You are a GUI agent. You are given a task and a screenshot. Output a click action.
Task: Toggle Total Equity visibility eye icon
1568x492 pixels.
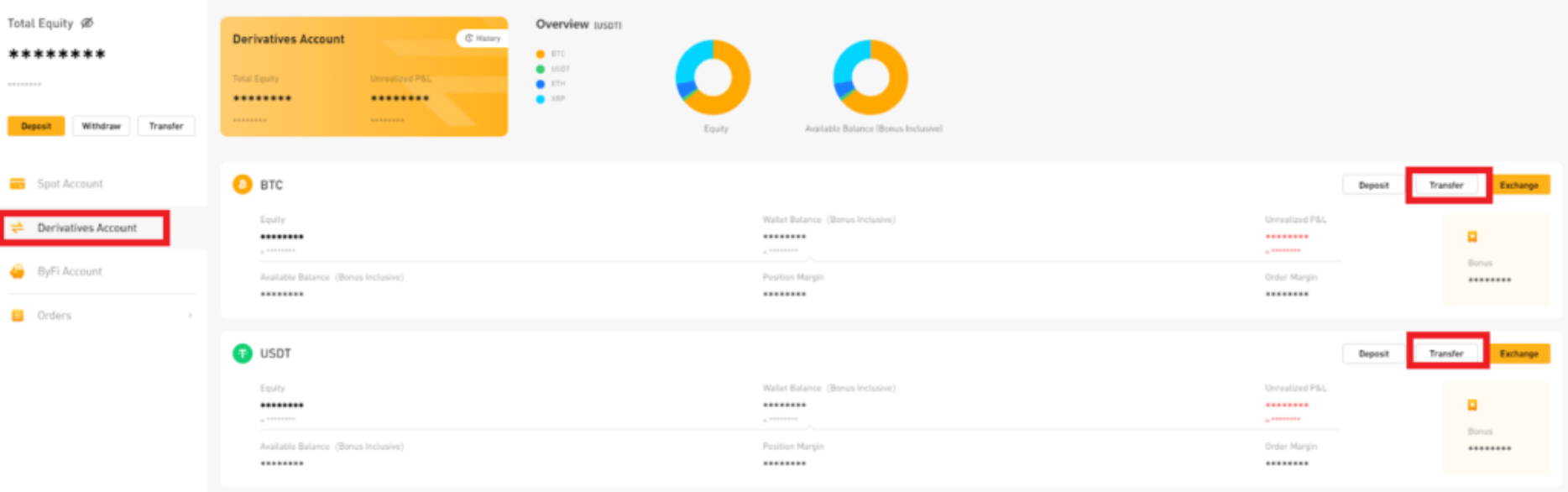tap(87, 23)
